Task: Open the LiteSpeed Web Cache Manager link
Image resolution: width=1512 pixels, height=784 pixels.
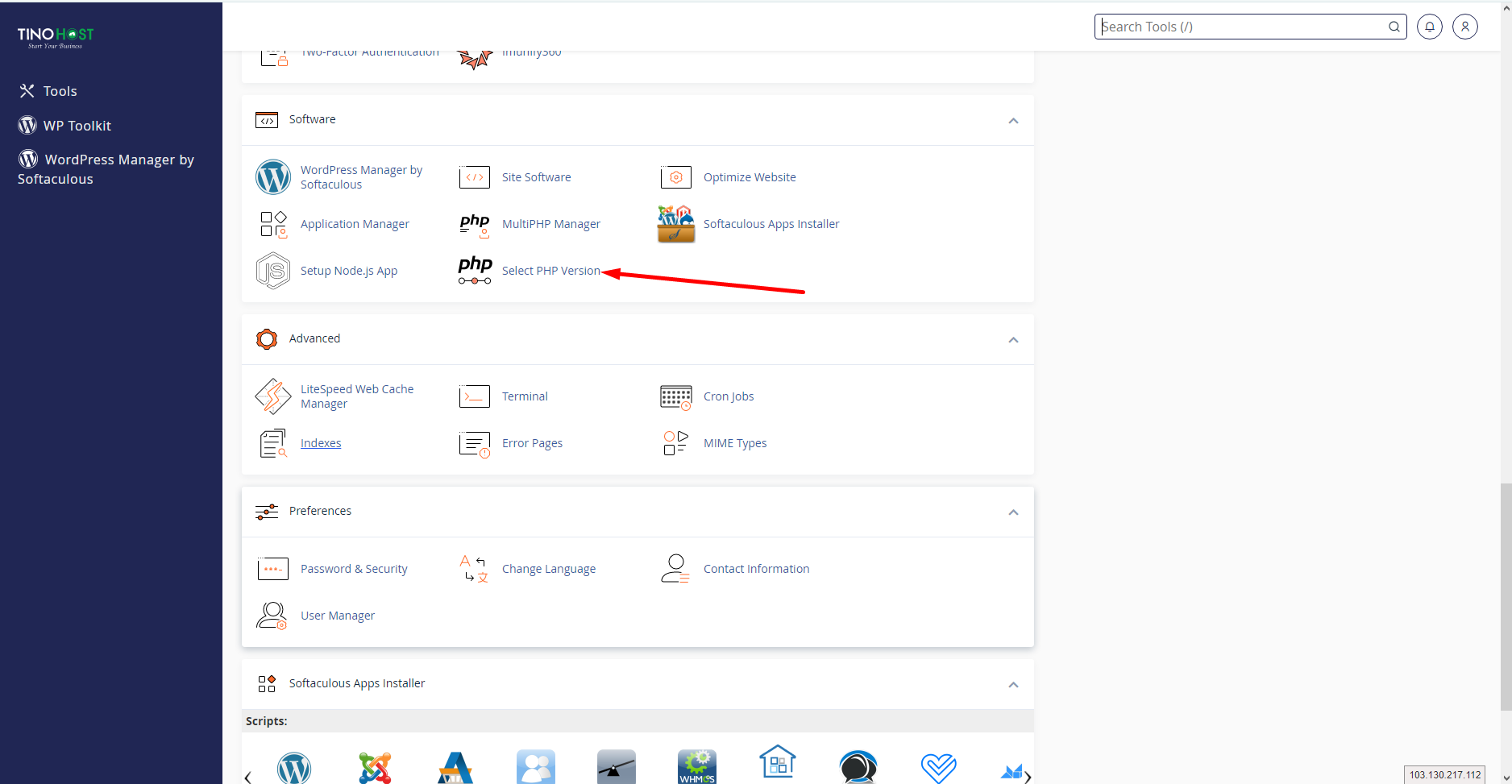Action: coord(357,396)
